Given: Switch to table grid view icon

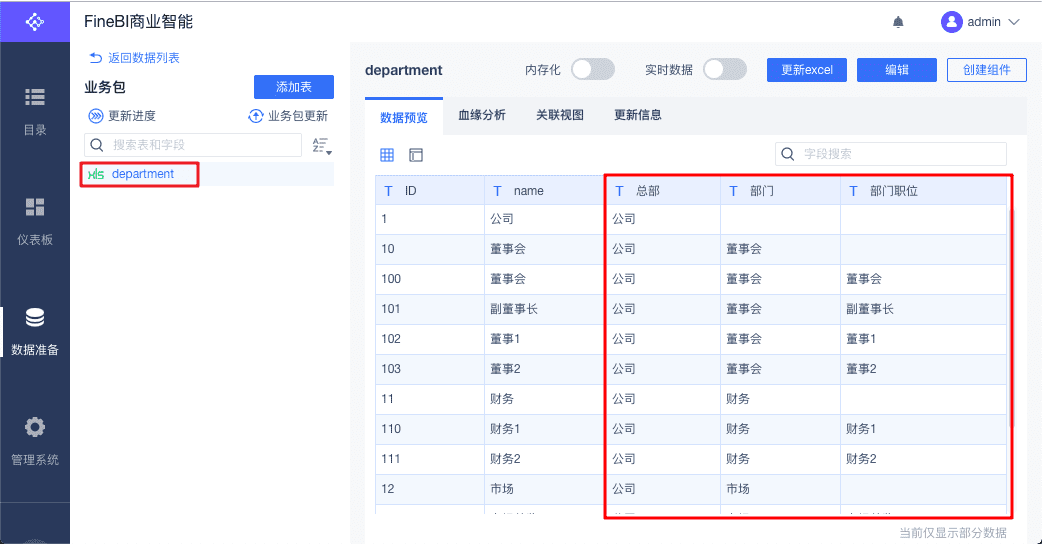Looking at the screenshot, I should 387,155.
